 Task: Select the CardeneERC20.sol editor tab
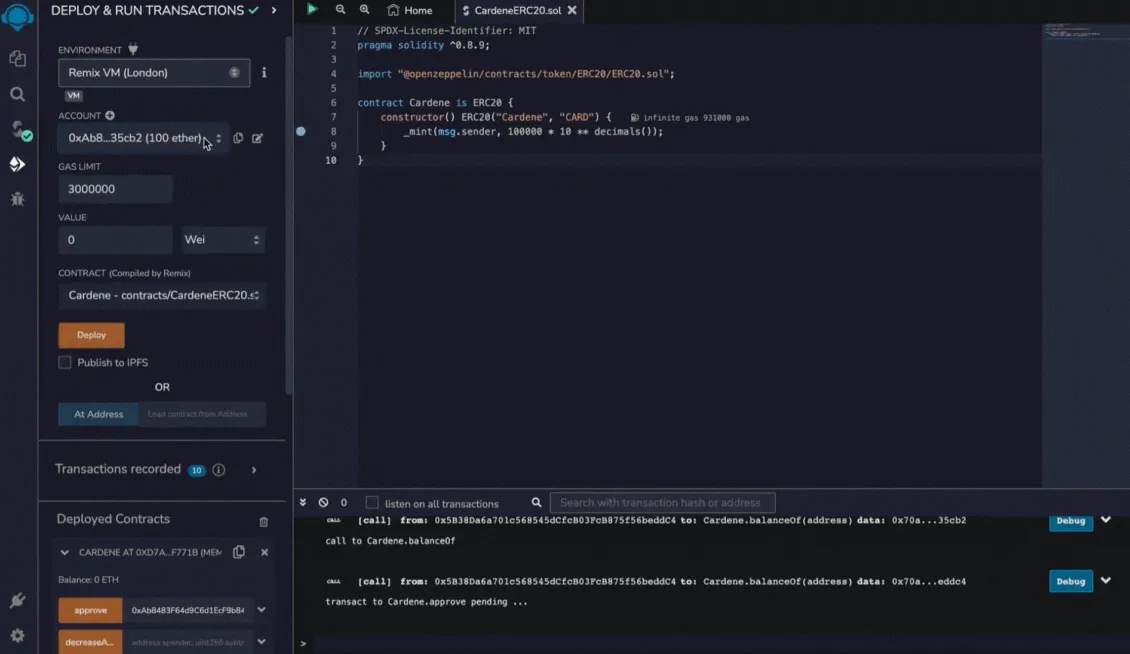tap(517, 10)
